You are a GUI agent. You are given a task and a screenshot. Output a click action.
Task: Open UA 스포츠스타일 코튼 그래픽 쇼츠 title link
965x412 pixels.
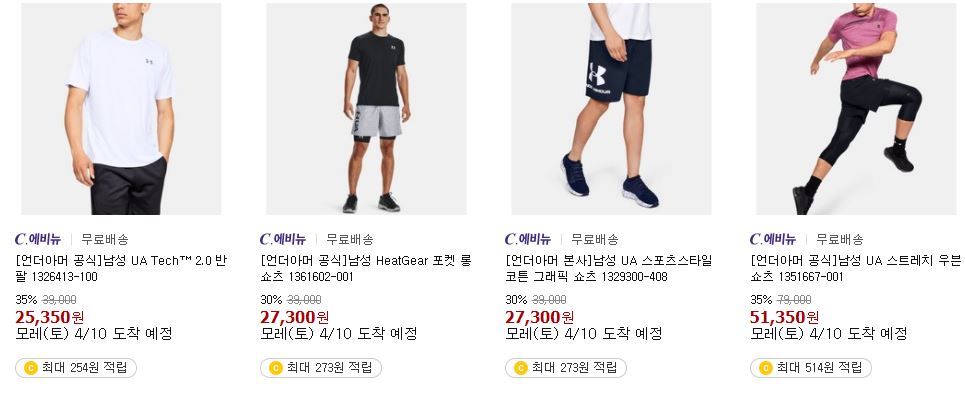click(609, 269)
